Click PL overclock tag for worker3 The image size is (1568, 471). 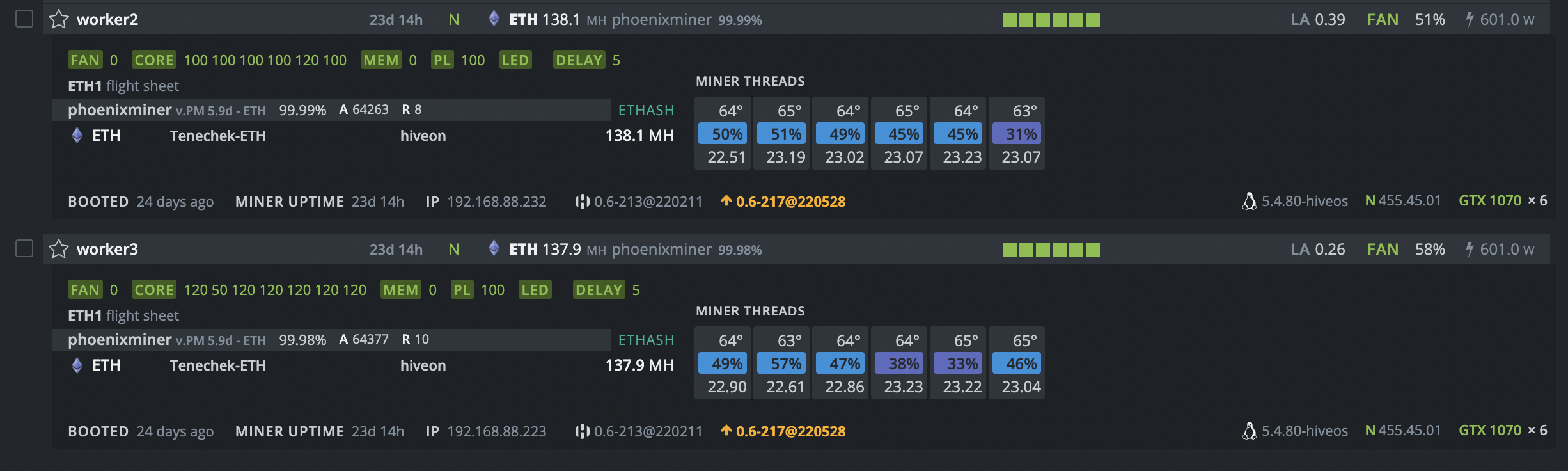point(462,289)
